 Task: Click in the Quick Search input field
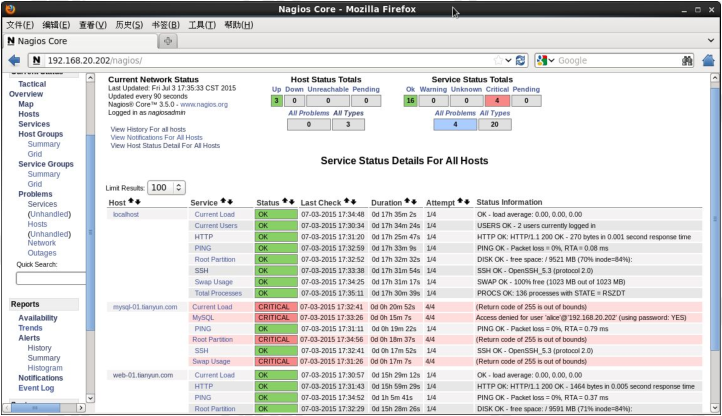click(51, 278)
